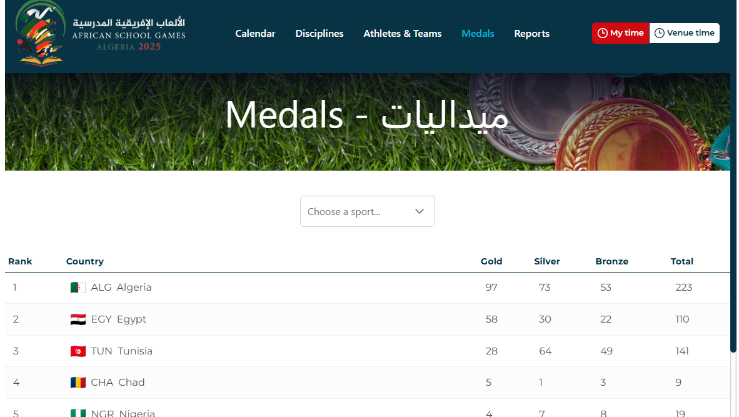This screenshot has height=417, width=739.
Task: Click the page vertical scrollbar
Action: coord(734,250)
